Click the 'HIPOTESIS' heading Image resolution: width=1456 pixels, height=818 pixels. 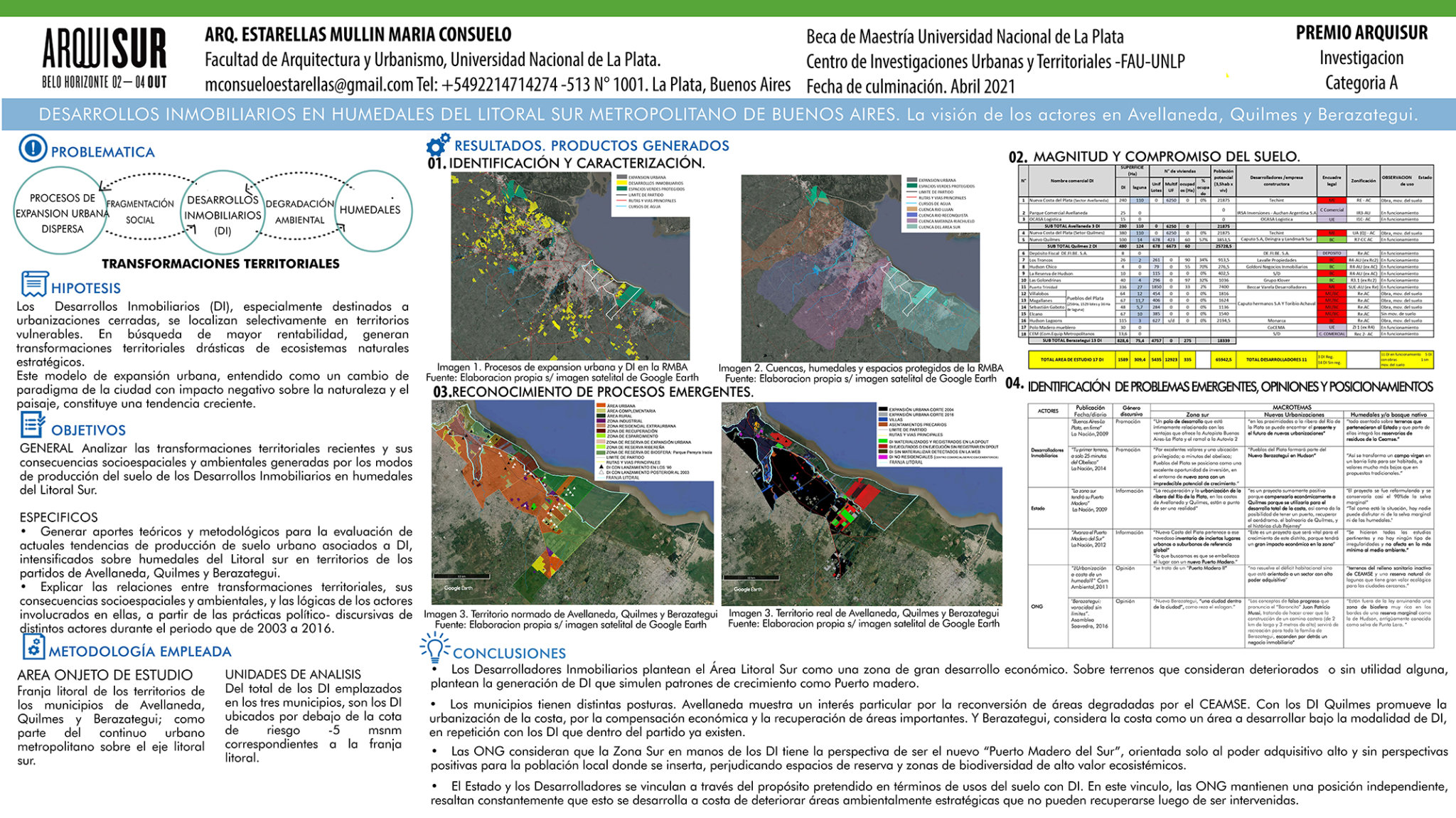pyautogui.click(x=86, y=288)
